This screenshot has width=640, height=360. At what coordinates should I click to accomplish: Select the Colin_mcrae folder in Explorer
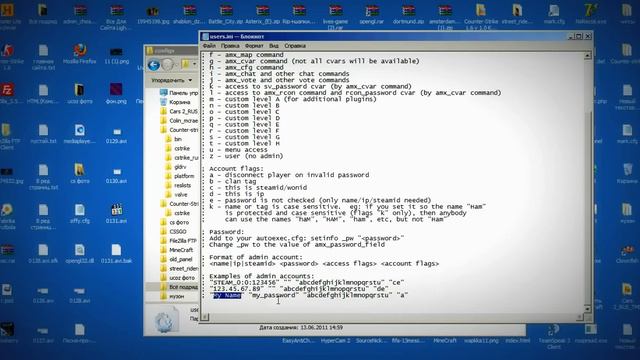point(179,120)
